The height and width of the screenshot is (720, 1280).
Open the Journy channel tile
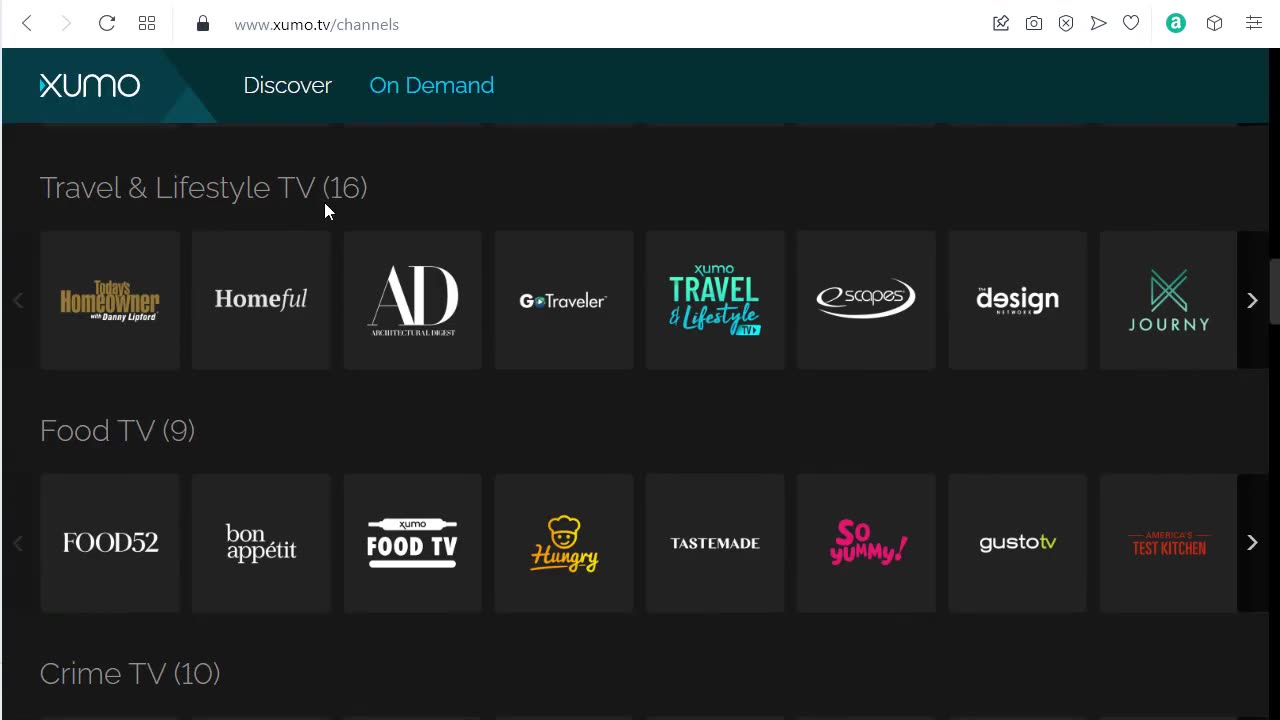click(1168, 300)
